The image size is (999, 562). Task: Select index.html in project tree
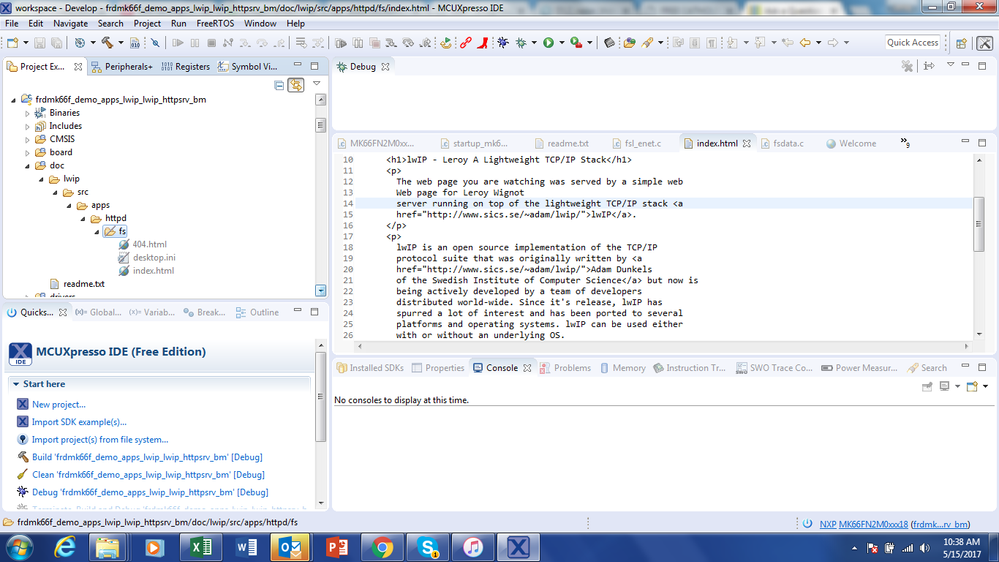(153, 271)
